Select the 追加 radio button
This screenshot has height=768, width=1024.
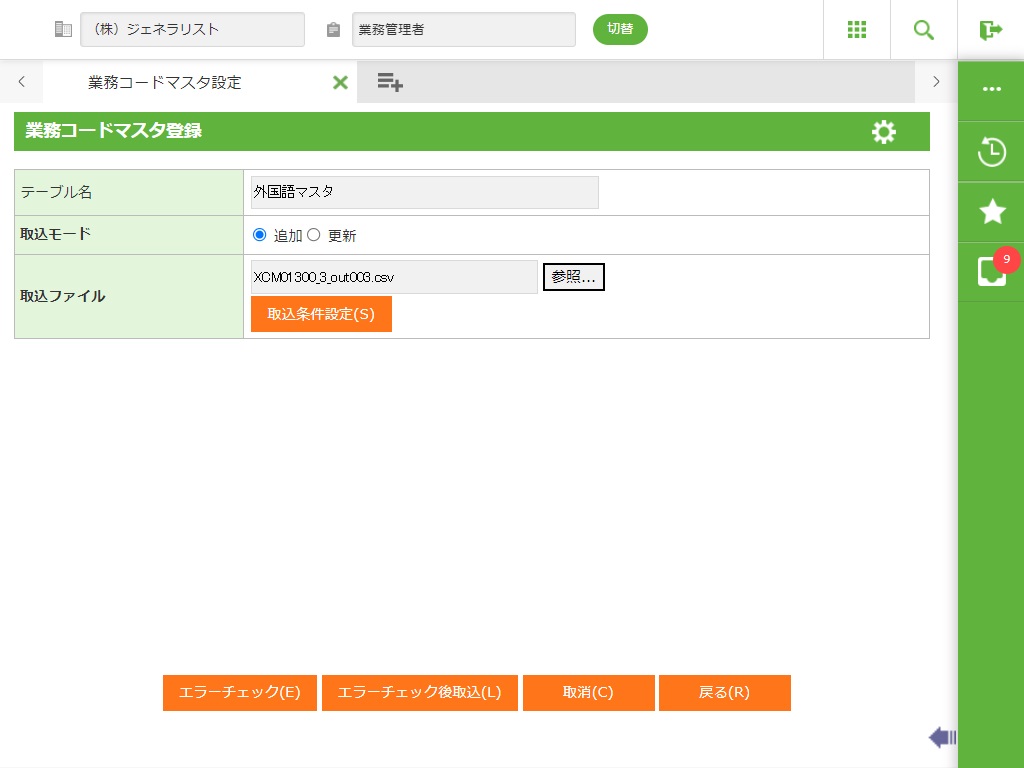click(x=259, y=234)
